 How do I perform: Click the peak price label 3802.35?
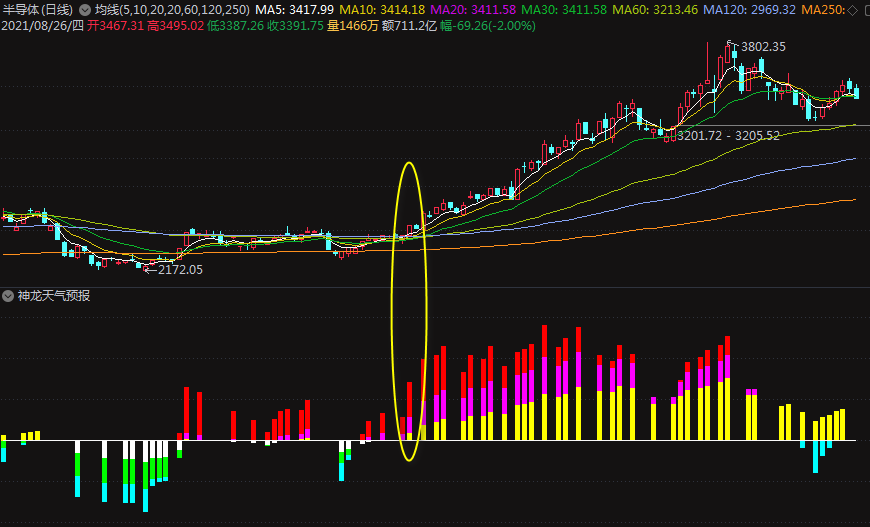point(763,47)
